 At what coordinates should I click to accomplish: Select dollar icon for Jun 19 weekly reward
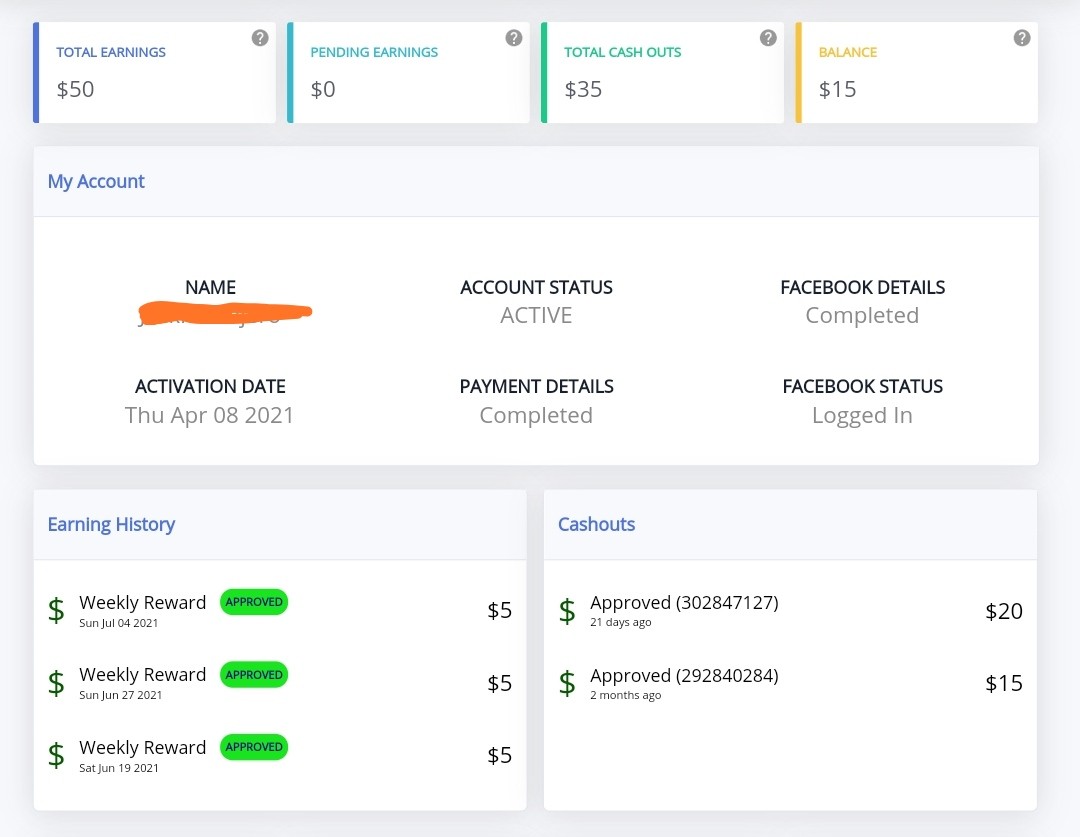click(x=56, y=755)
